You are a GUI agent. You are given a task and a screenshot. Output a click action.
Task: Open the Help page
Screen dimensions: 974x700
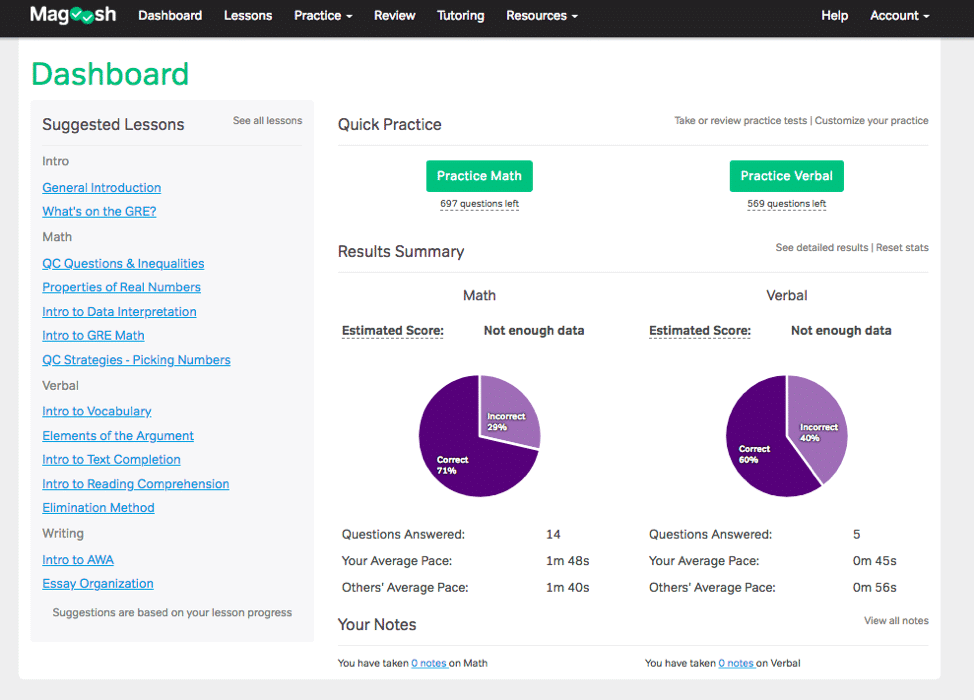[834, 16]
